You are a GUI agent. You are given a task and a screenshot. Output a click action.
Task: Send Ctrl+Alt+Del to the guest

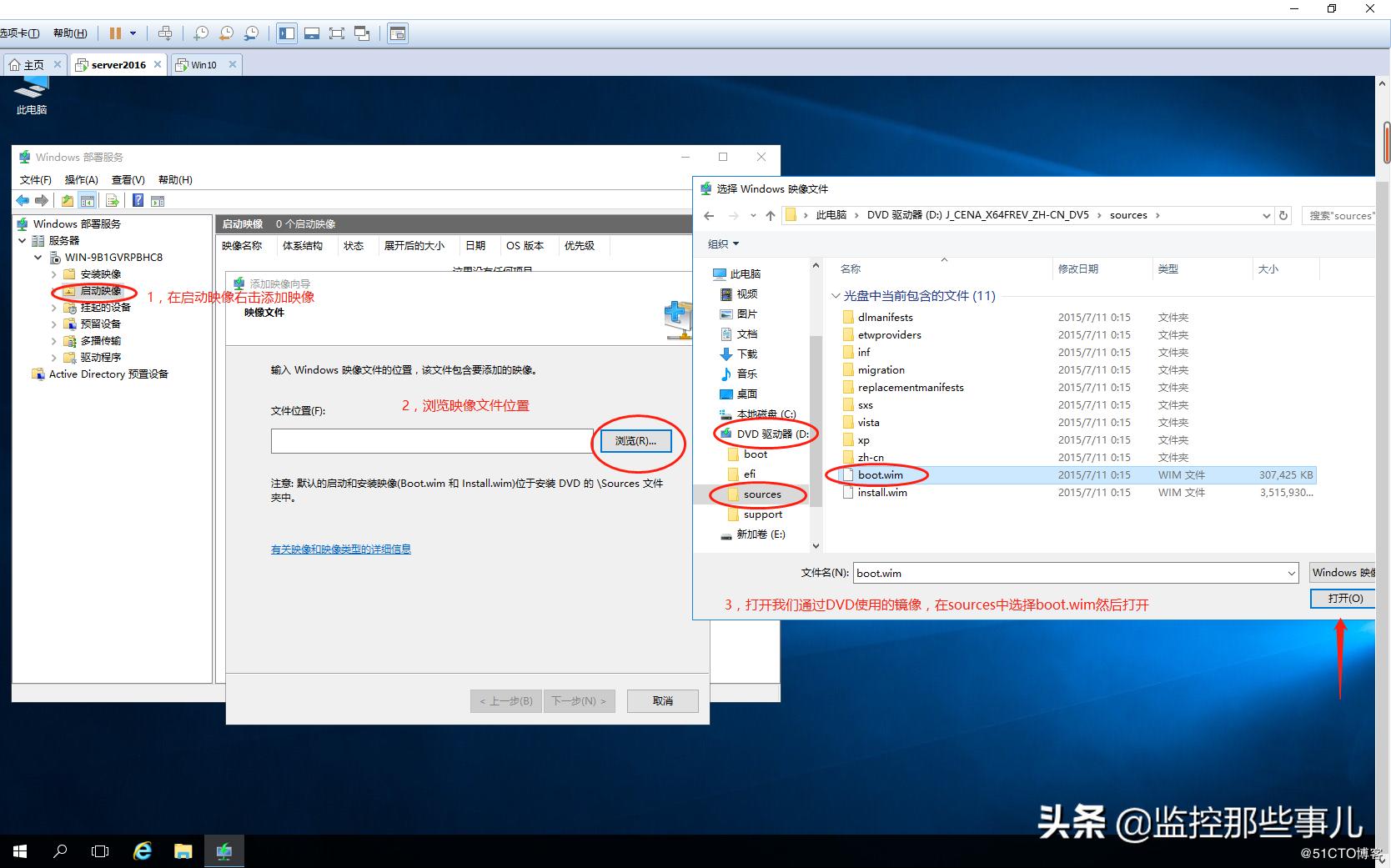(165, 33)
